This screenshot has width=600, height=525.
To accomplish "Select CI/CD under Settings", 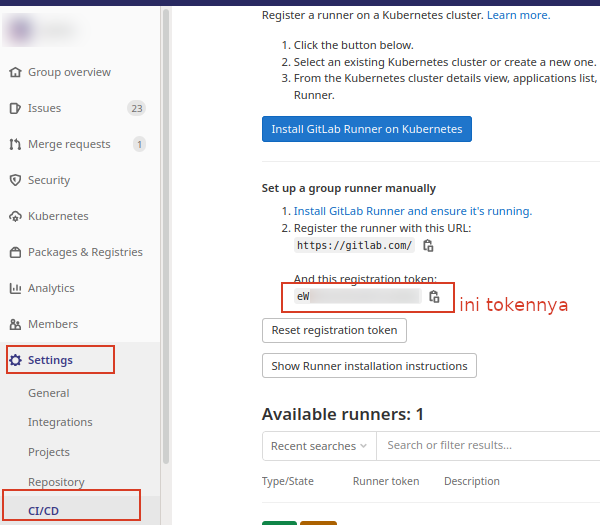I will tap(43, 511).
